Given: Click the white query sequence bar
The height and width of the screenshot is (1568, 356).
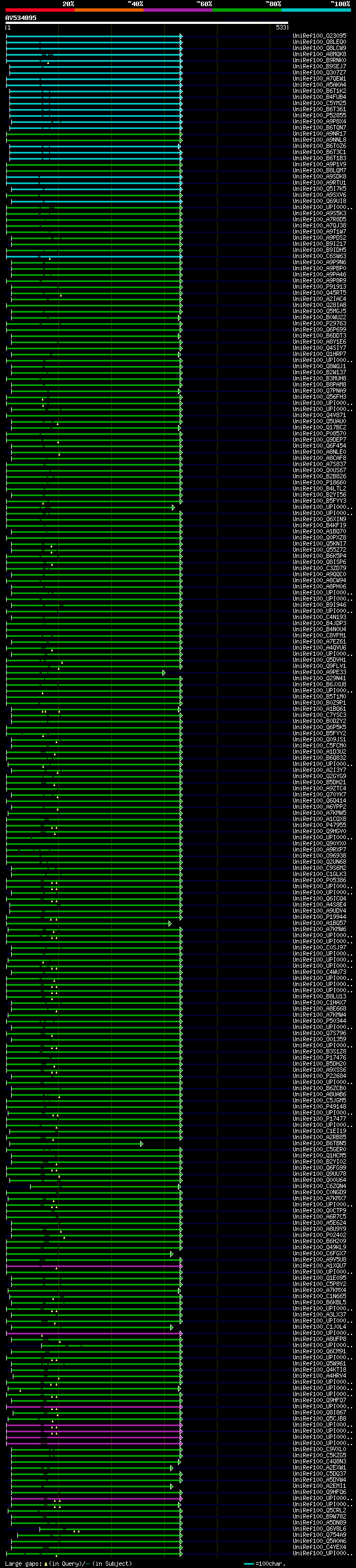Looking at the screenshot, I should (x=147, y=23).
